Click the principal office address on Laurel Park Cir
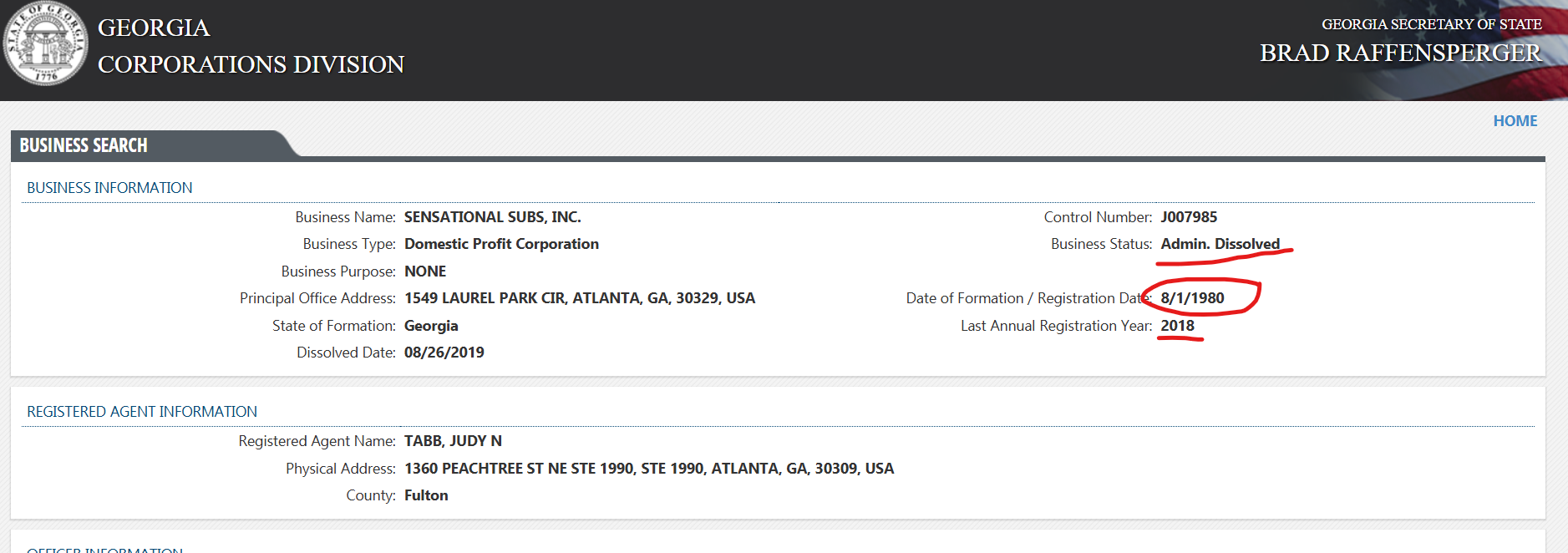 579,298
